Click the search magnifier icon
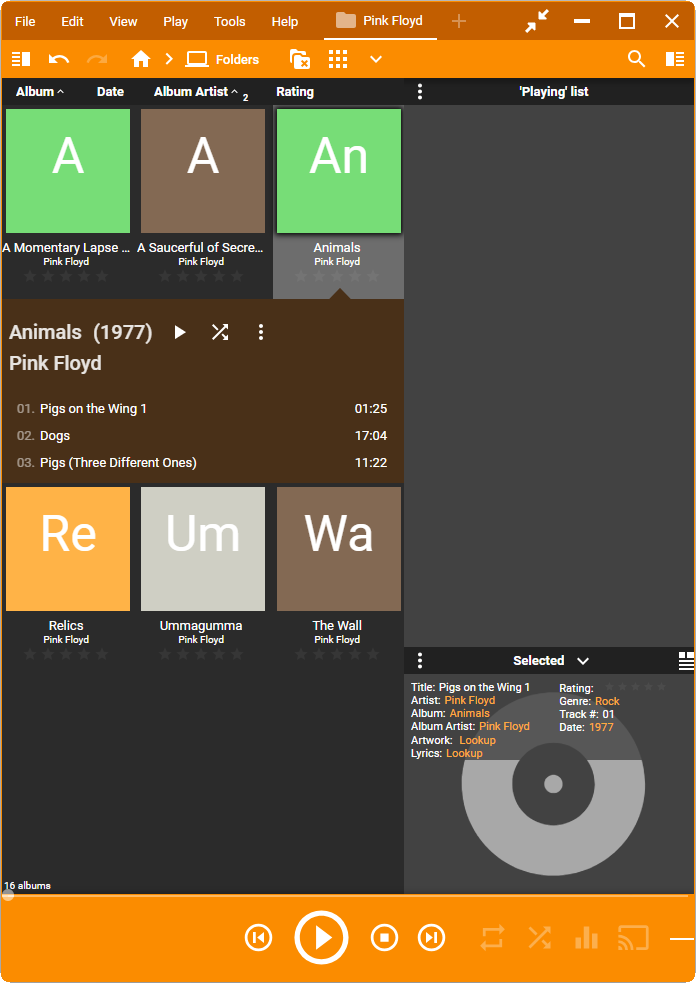This screenshot has width=696, height=983. tap(636, 59)
